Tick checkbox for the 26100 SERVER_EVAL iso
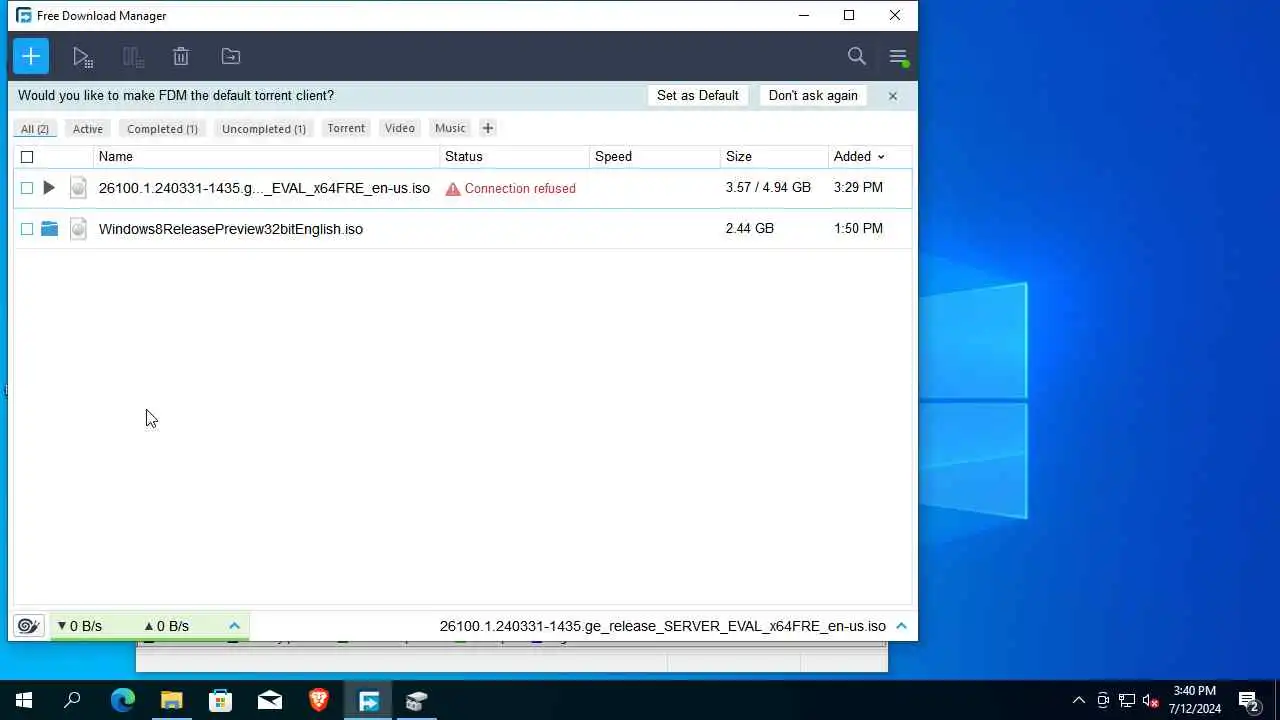Viewport: 1280px width, 720px height. pyautogui.click(x=27, y=188)
